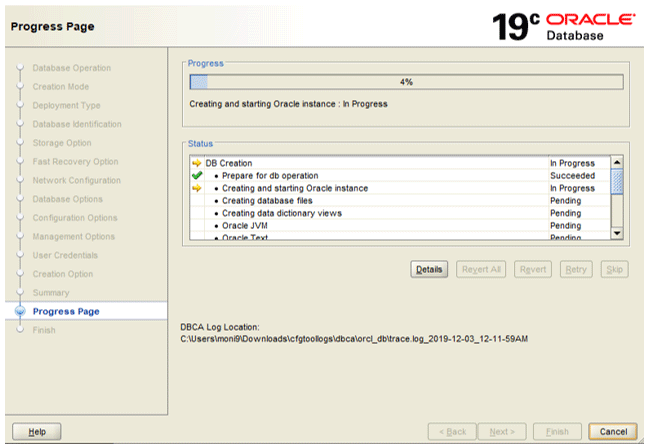649x447 pixels.
Task: Click 'Oracle JVM' row
Action: click(x=400, y=226)
